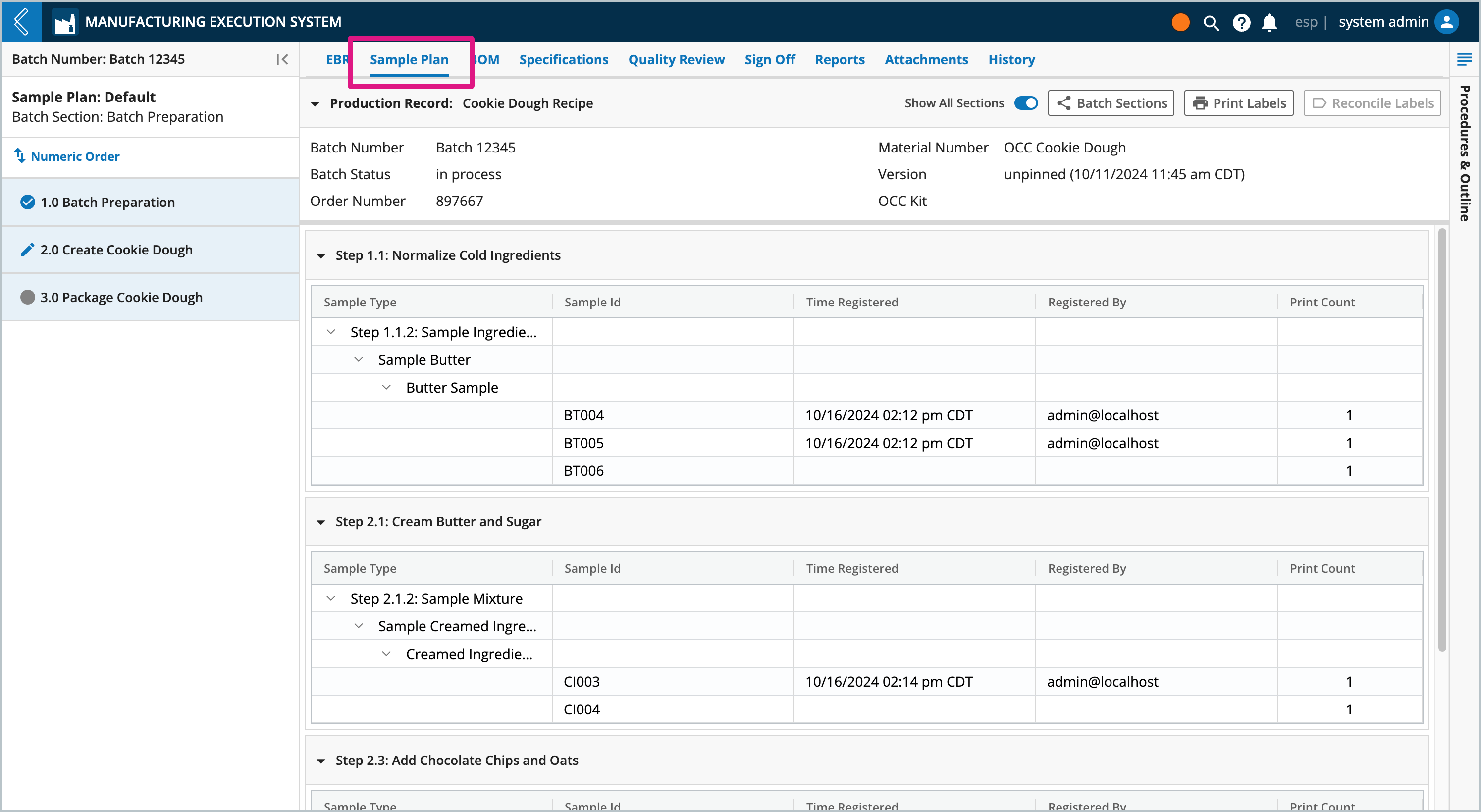Collapse the Step 2.1.2 Sample Mixture row
Viewport: 1481px width, 812px height.
pos(330,598)
